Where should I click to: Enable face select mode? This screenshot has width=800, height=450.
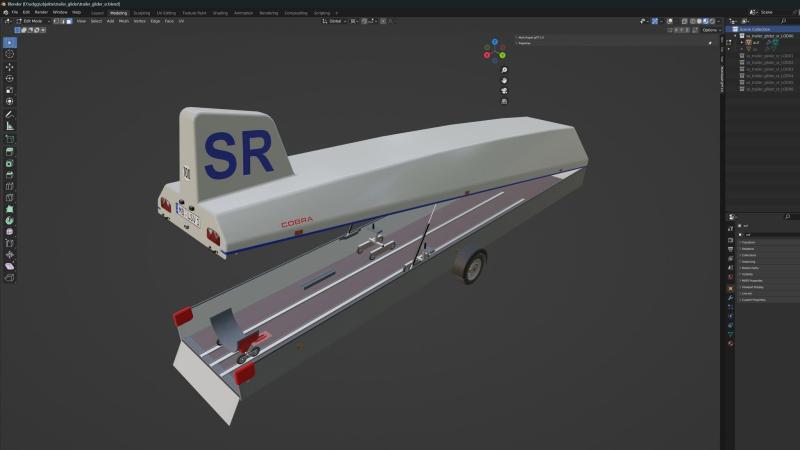[x=69, y=21]
